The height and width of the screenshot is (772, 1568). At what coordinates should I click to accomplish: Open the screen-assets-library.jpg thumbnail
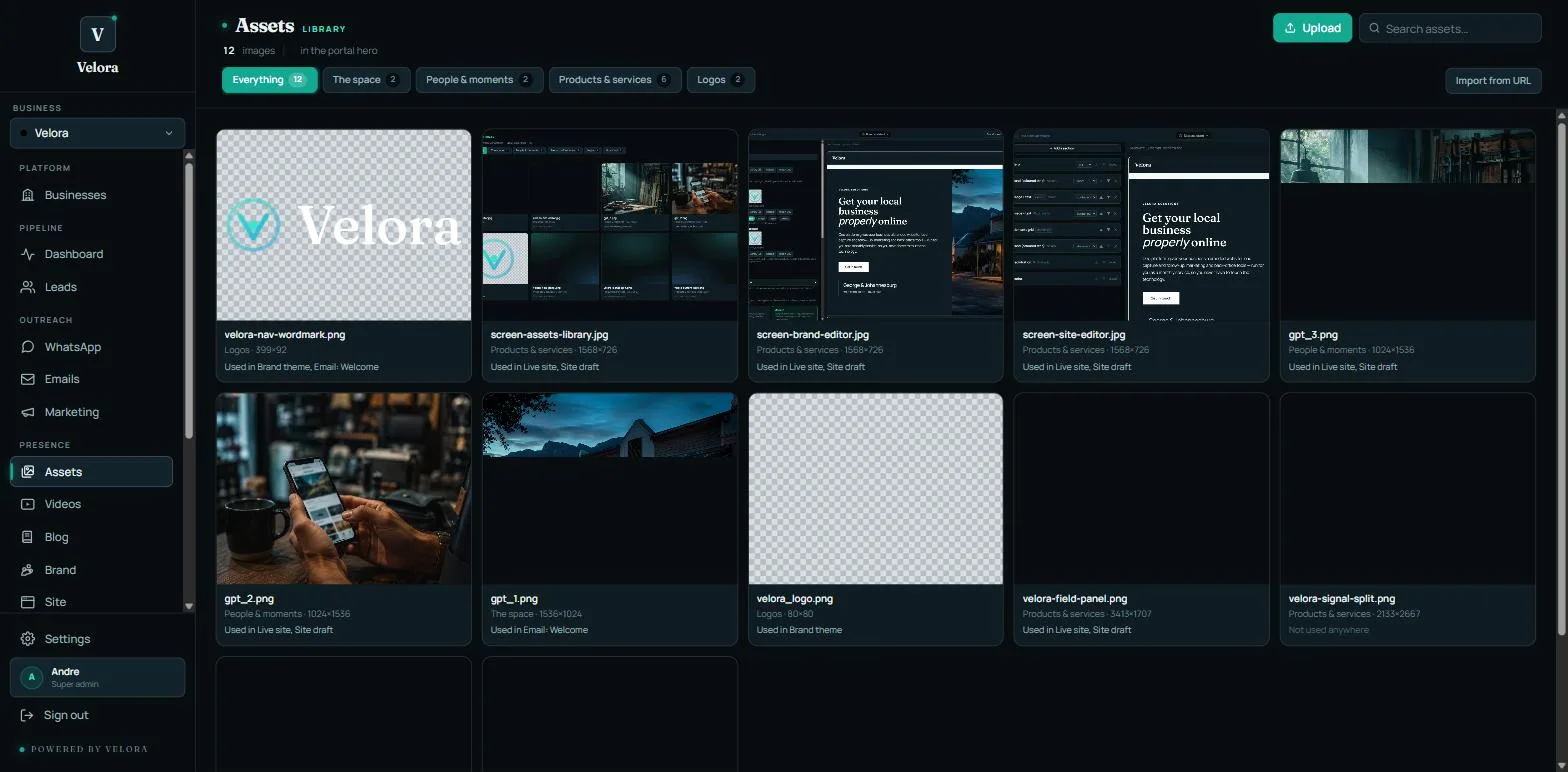pos(610,225)
